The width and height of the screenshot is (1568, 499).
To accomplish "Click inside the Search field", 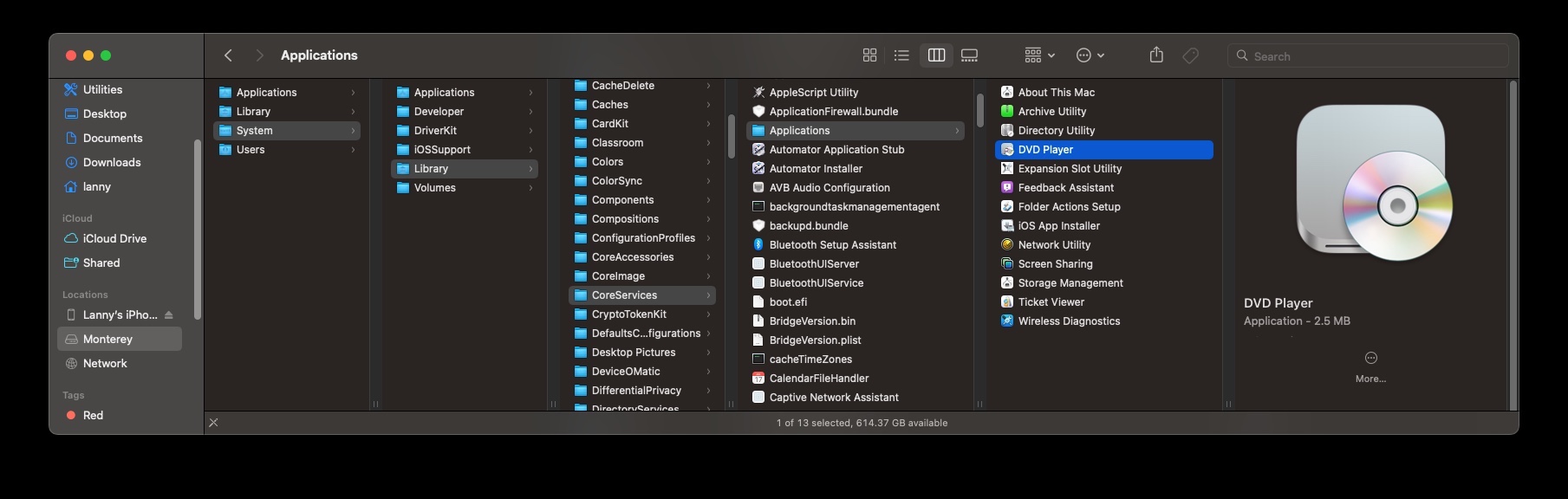I will pyautogui.click(x=1368, y=56).
